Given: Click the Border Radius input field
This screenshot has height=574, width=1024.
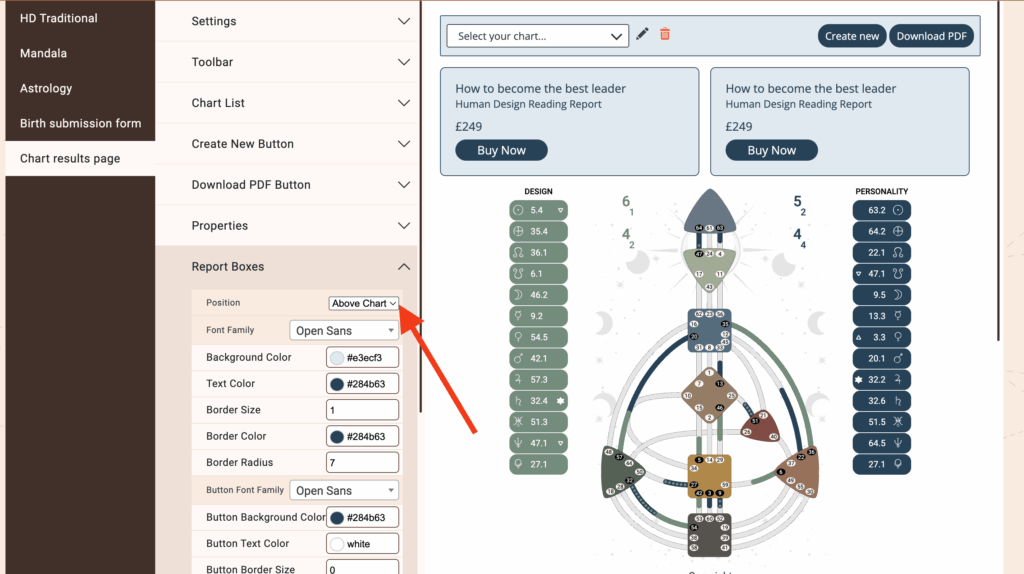Looking at the screenshot, I should pos(362,462).
